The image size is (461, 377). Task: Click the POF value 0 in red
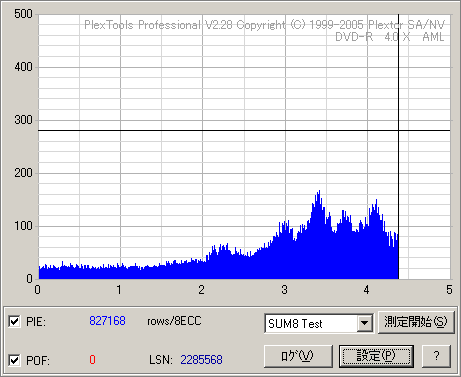coord(92,360)
